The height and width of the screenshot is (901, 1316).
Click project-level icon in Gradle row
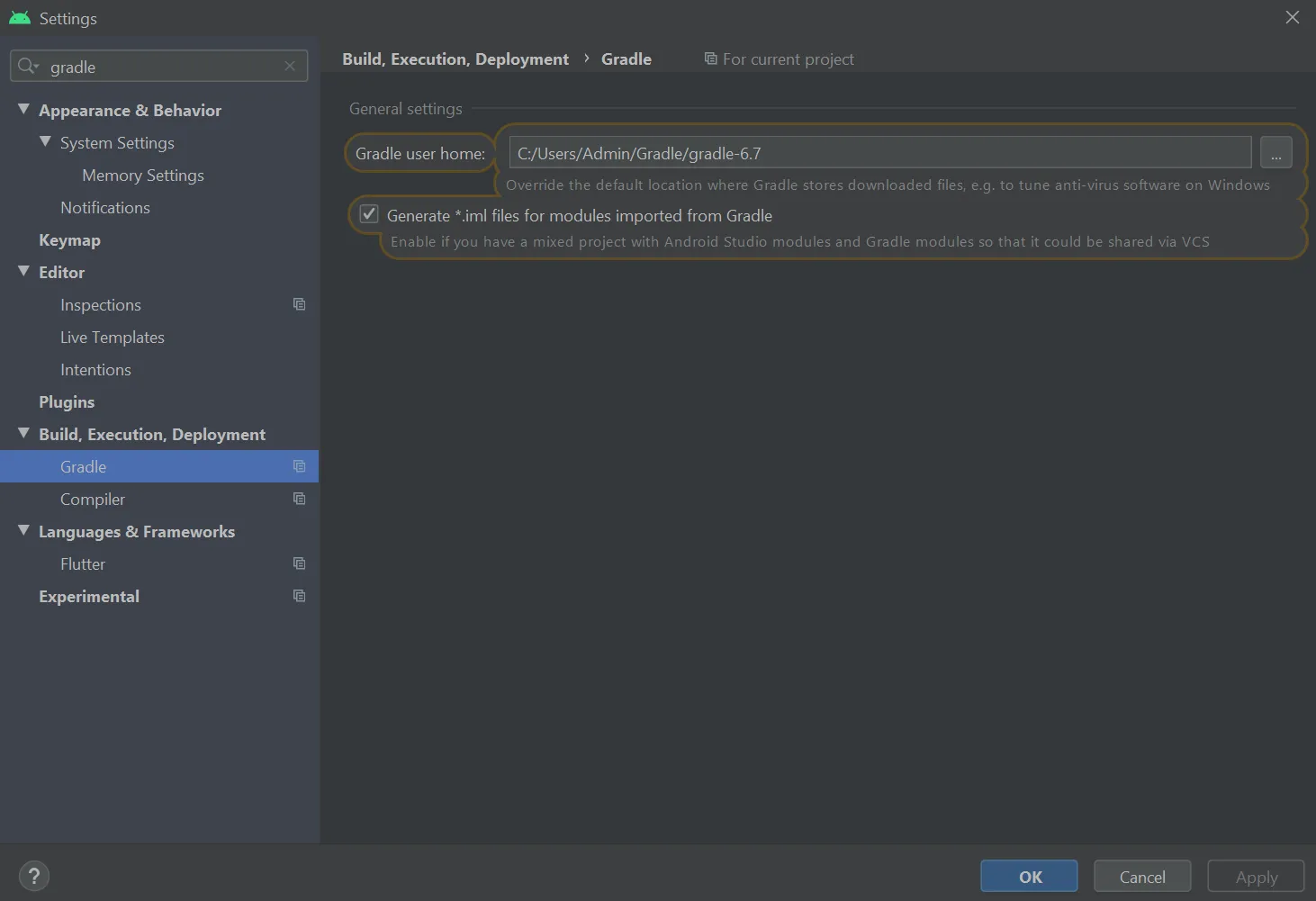[x=299, y=466]
